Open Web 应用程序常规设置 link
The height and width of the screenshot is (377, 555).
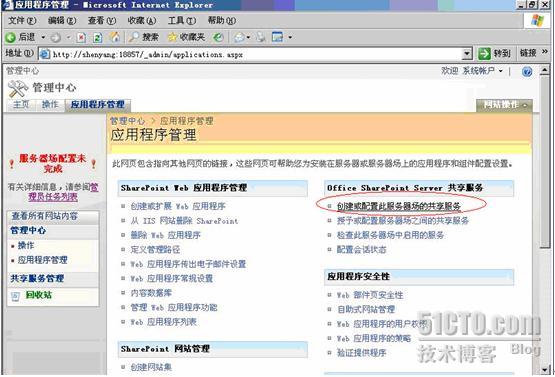(x=171, y=279)
